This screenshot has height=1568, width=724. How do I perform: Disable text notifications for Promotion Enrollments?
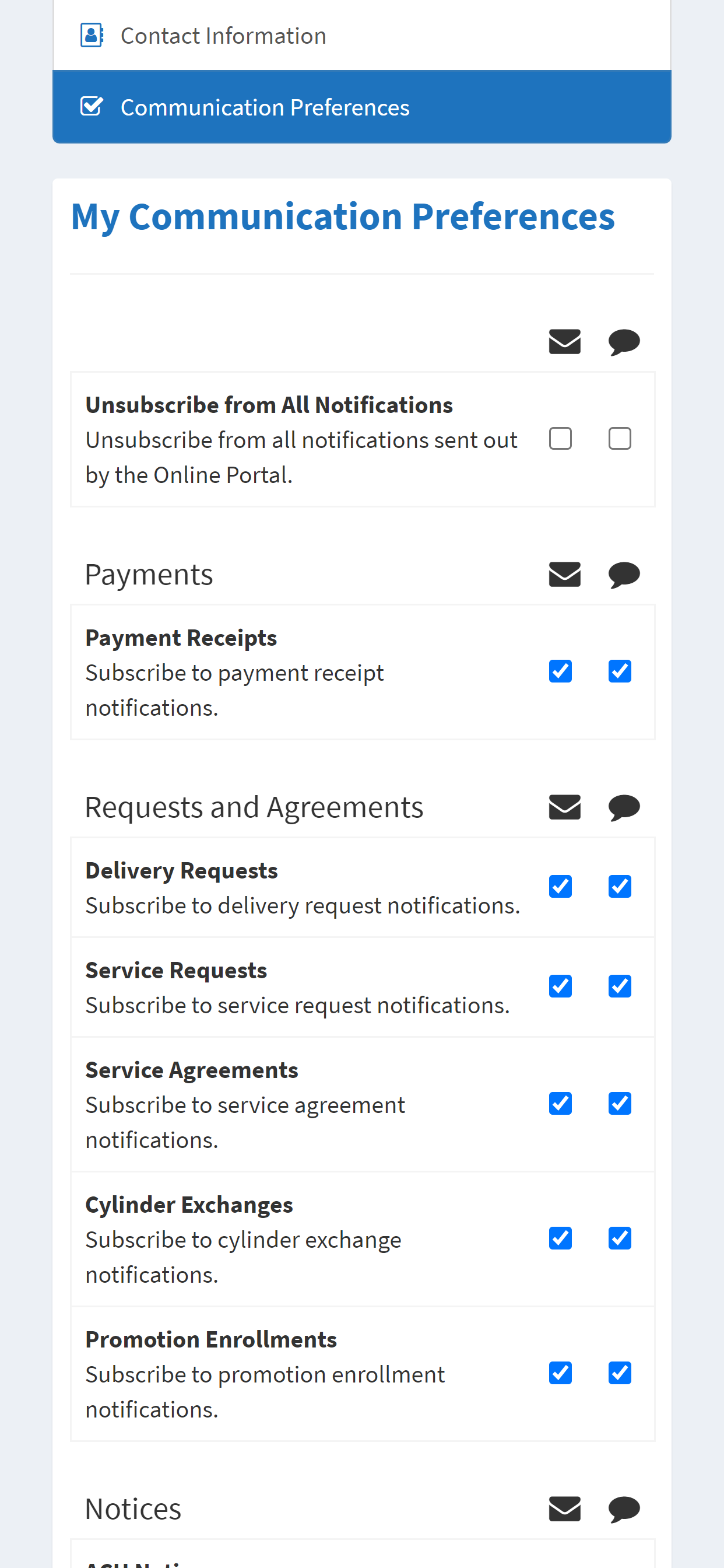(x=620, y=1373)
